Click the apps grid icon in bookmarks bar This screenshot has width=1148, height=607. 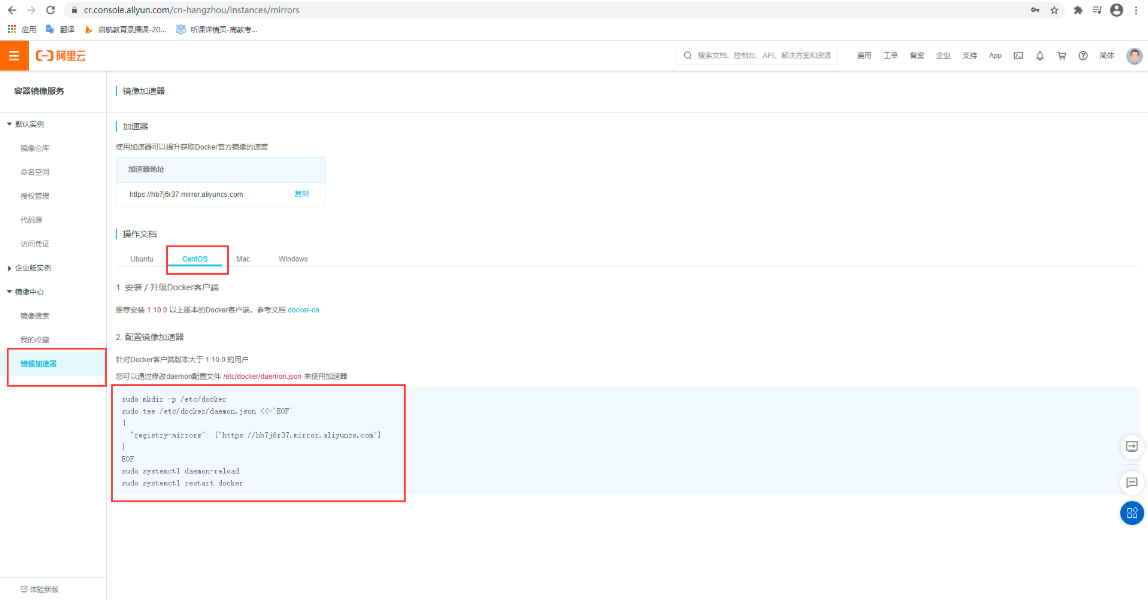click(12, 29)
